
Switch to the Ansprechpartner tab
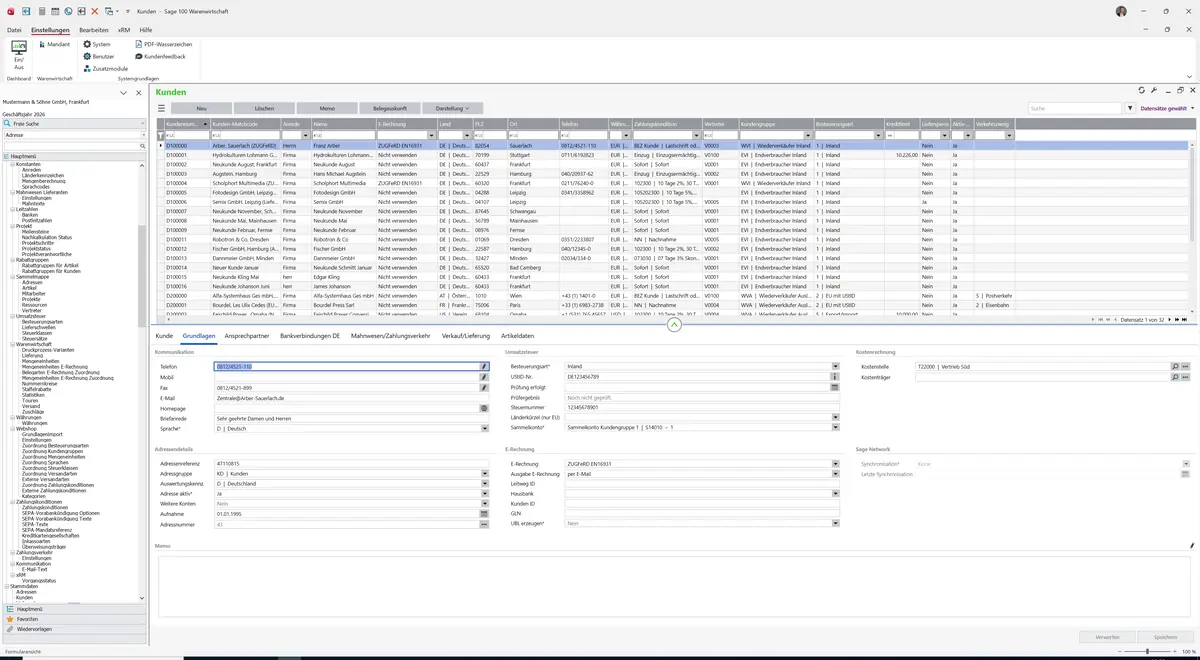click(x=247, y=336)
